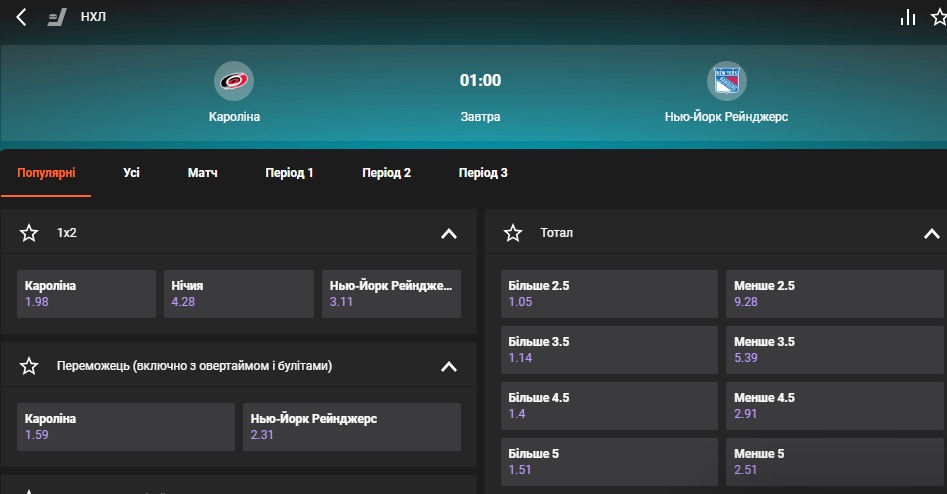Open the match statistics bar chart icon
Screen dimensions: 947x494
point(908,17)
